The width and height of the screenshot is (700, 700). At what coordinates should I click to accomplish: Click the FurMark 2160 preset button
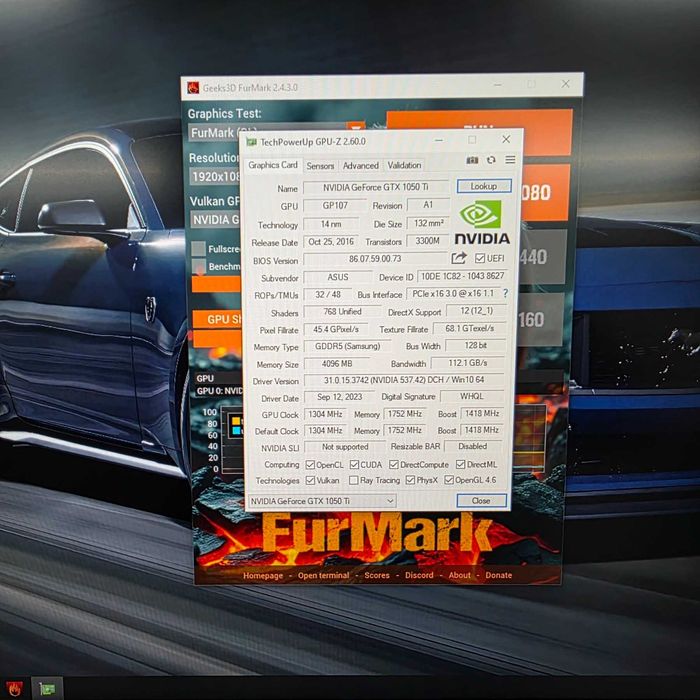[542, 320]
